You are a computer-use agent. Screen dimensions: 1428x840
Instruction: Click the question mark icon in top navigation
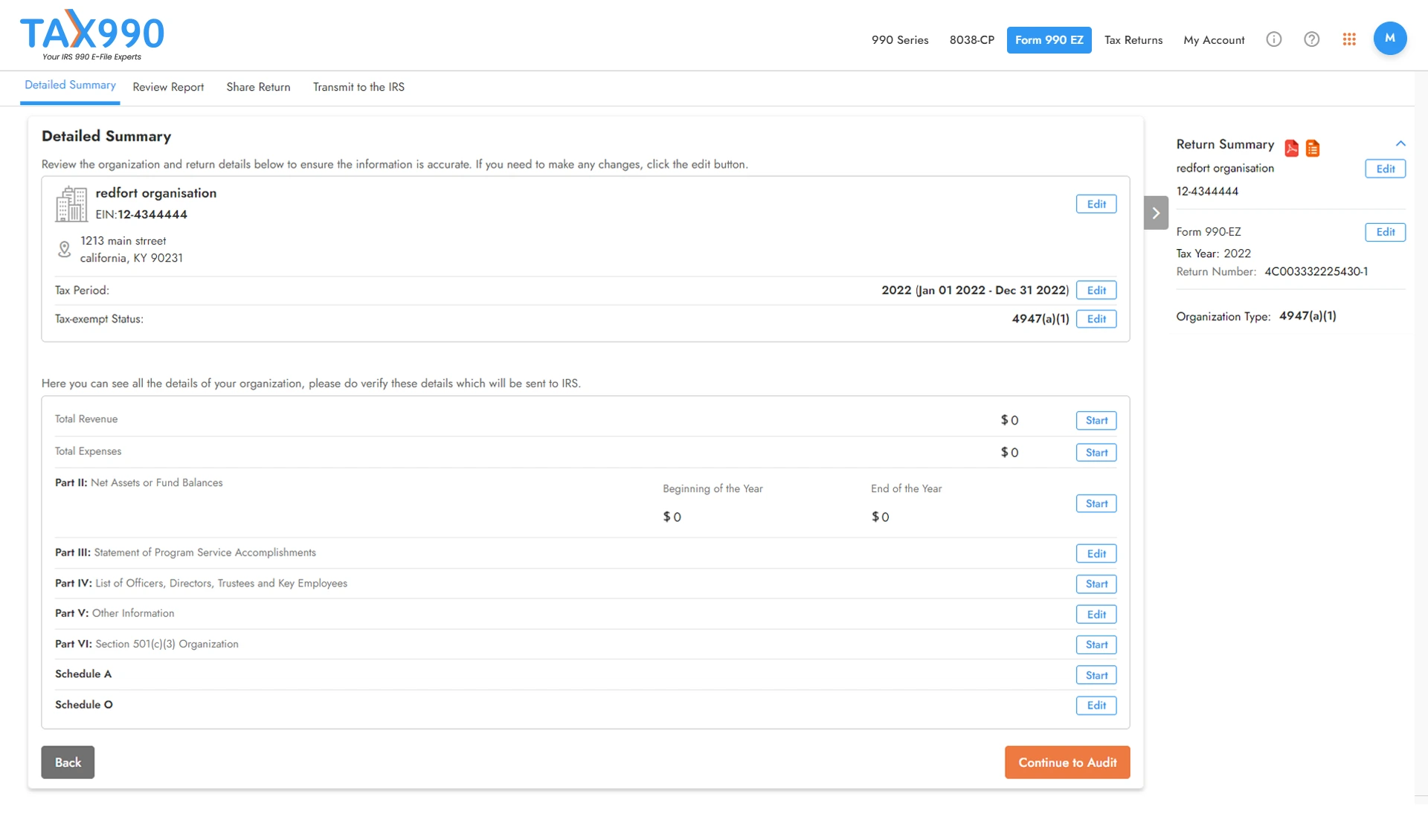1311,39
